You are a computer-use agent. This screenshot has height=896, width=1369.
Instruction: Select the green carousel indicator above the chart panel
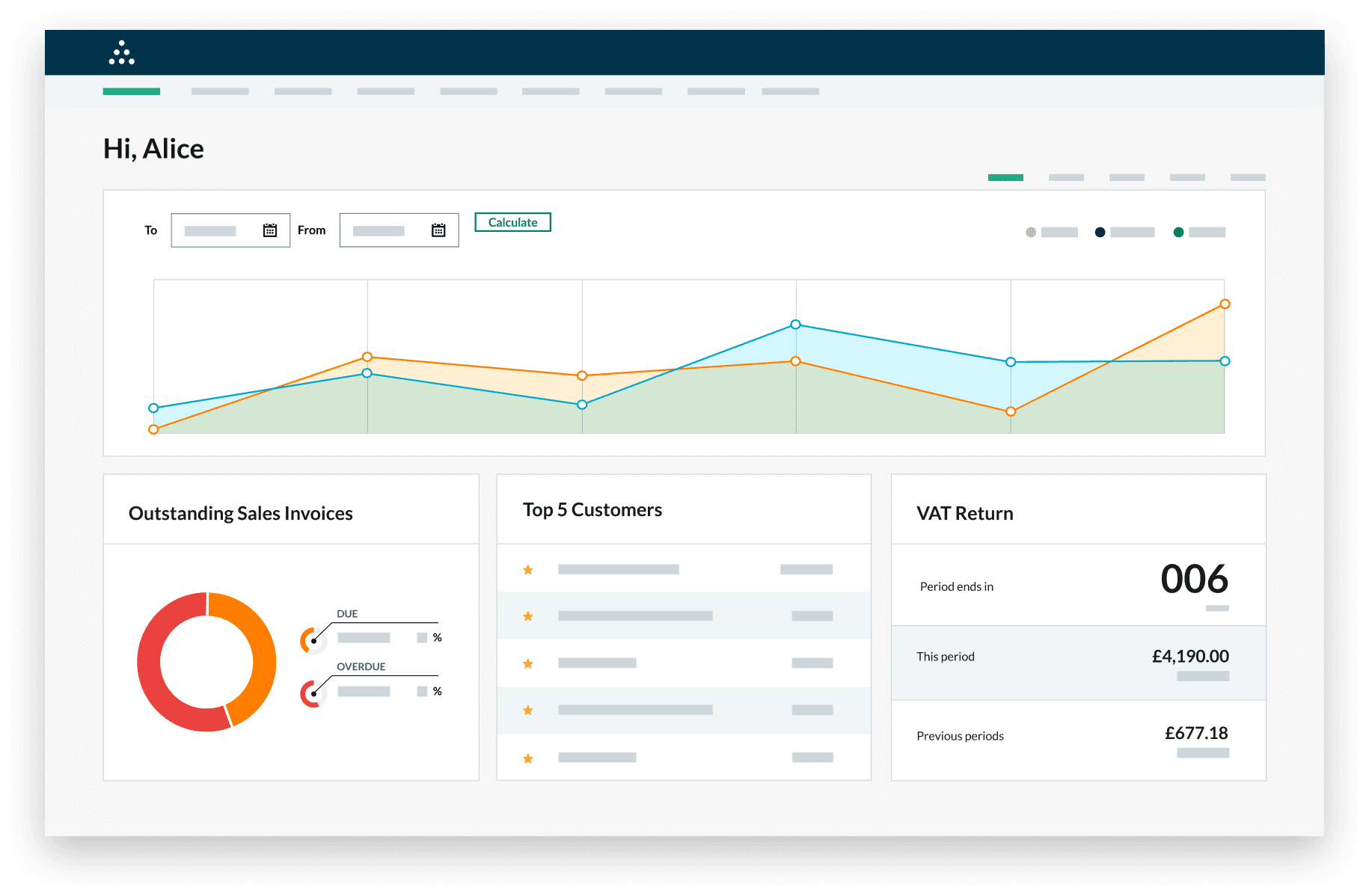tap(1005, 177)
